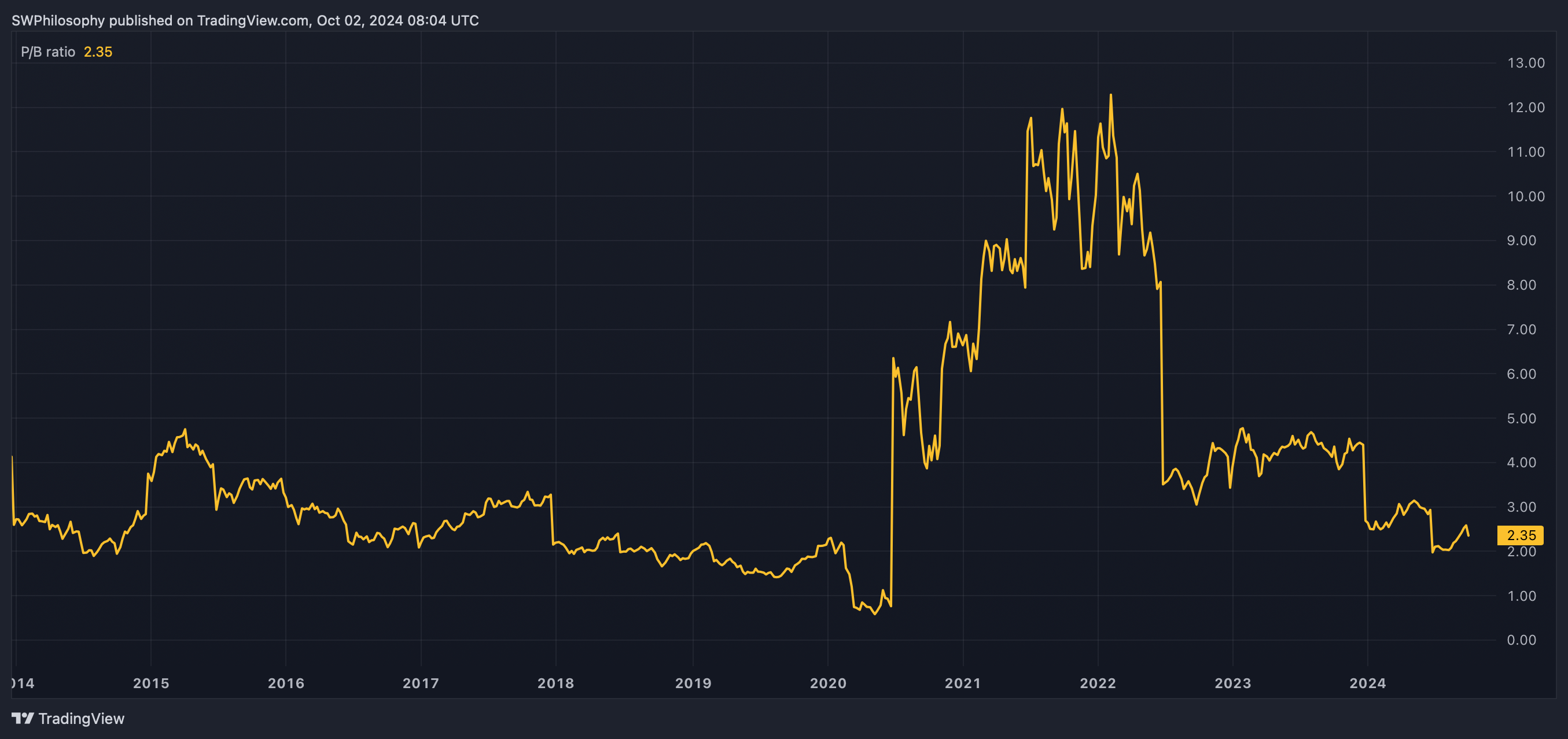The width and height of the screenshot is (1568, 739).
Task: Click the 2015 year label on time axis
Action: (x=151, y=683)
